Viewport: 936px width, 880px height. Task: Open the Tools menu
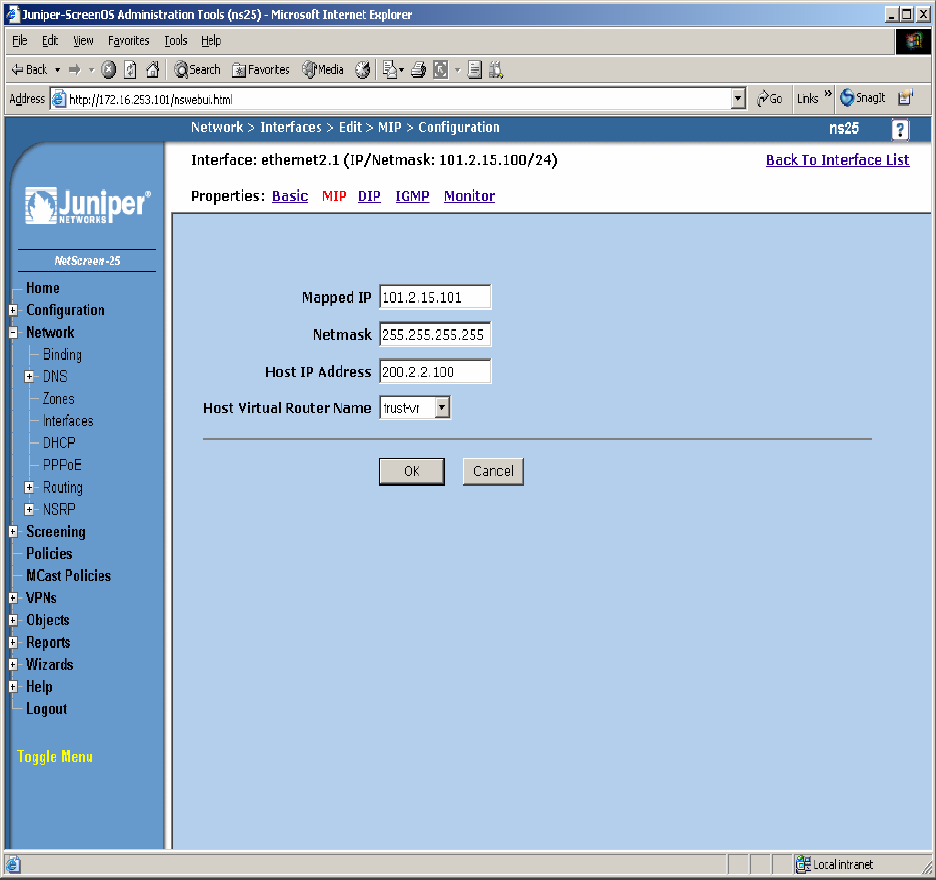click(x=176, y=41)
